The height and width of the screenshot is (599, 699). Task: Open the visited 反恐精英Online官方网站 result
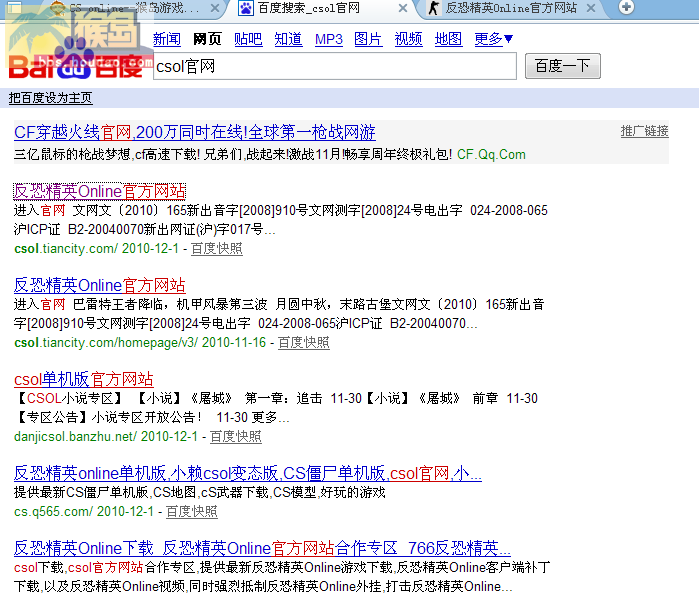pyautogui.click(x=99, y=191)
